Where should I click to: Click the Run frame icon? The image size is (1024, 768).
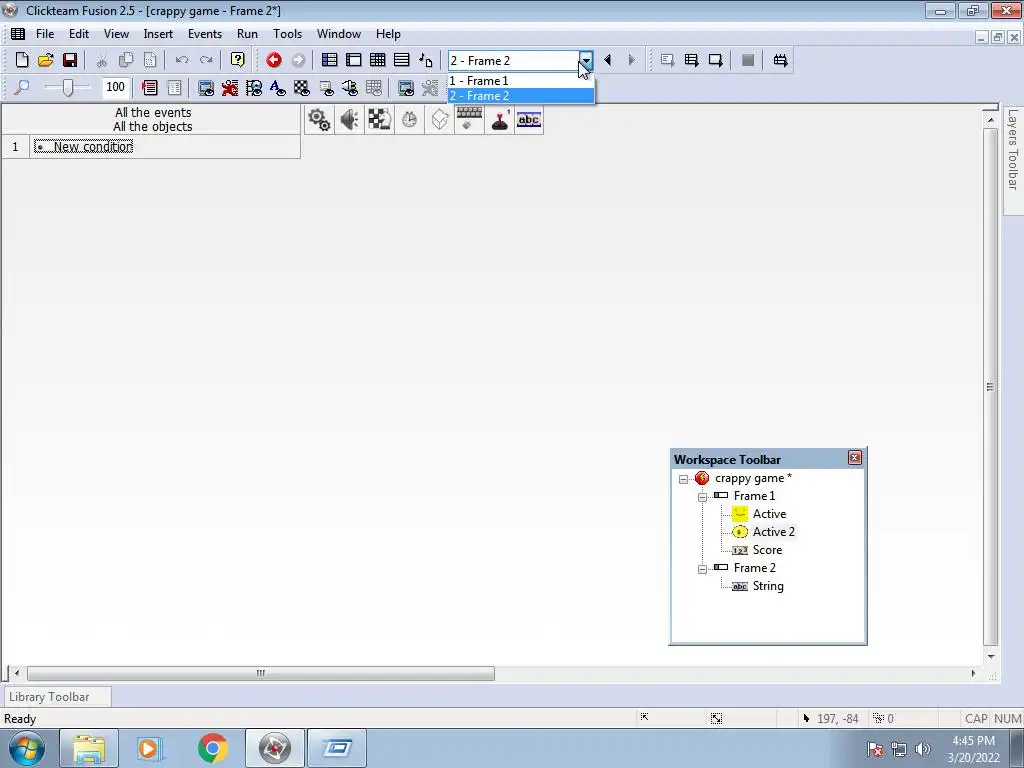pyautogui.click(x=716, y=60)
